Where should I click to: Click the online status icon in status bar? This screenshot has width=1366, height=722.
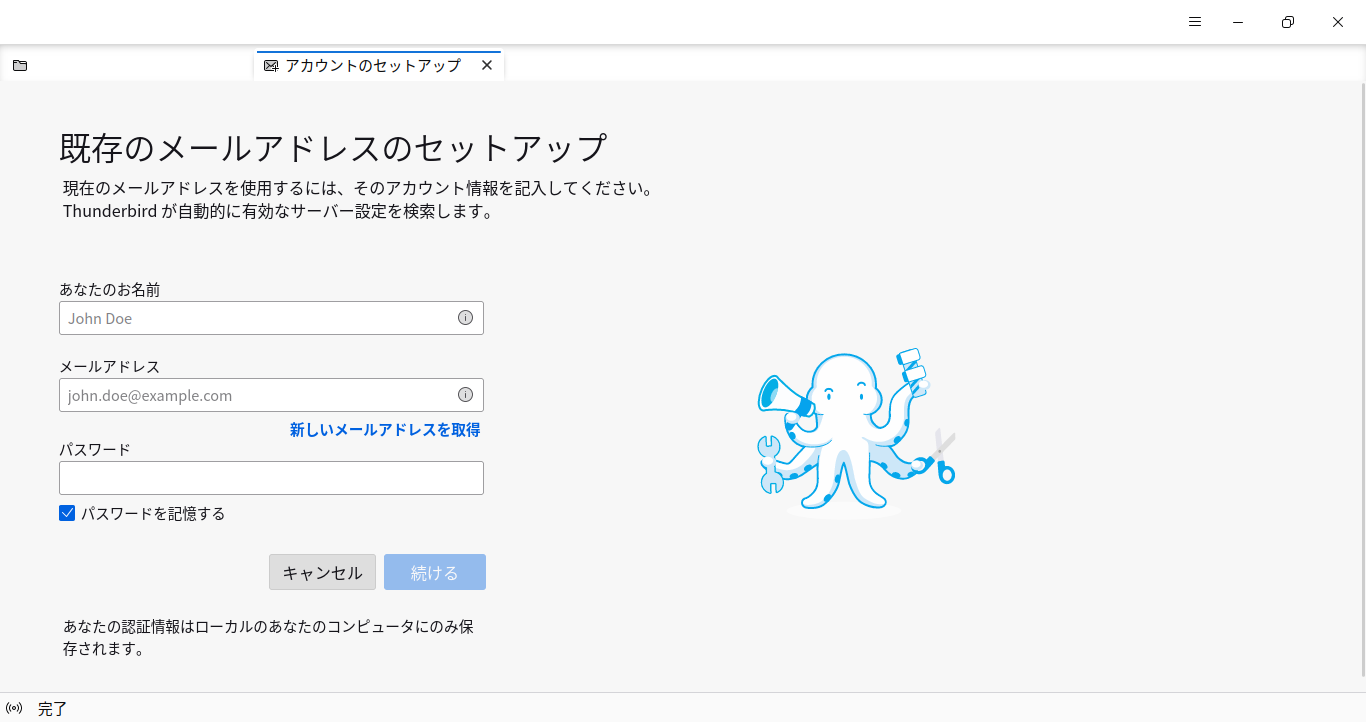point(14,708)
